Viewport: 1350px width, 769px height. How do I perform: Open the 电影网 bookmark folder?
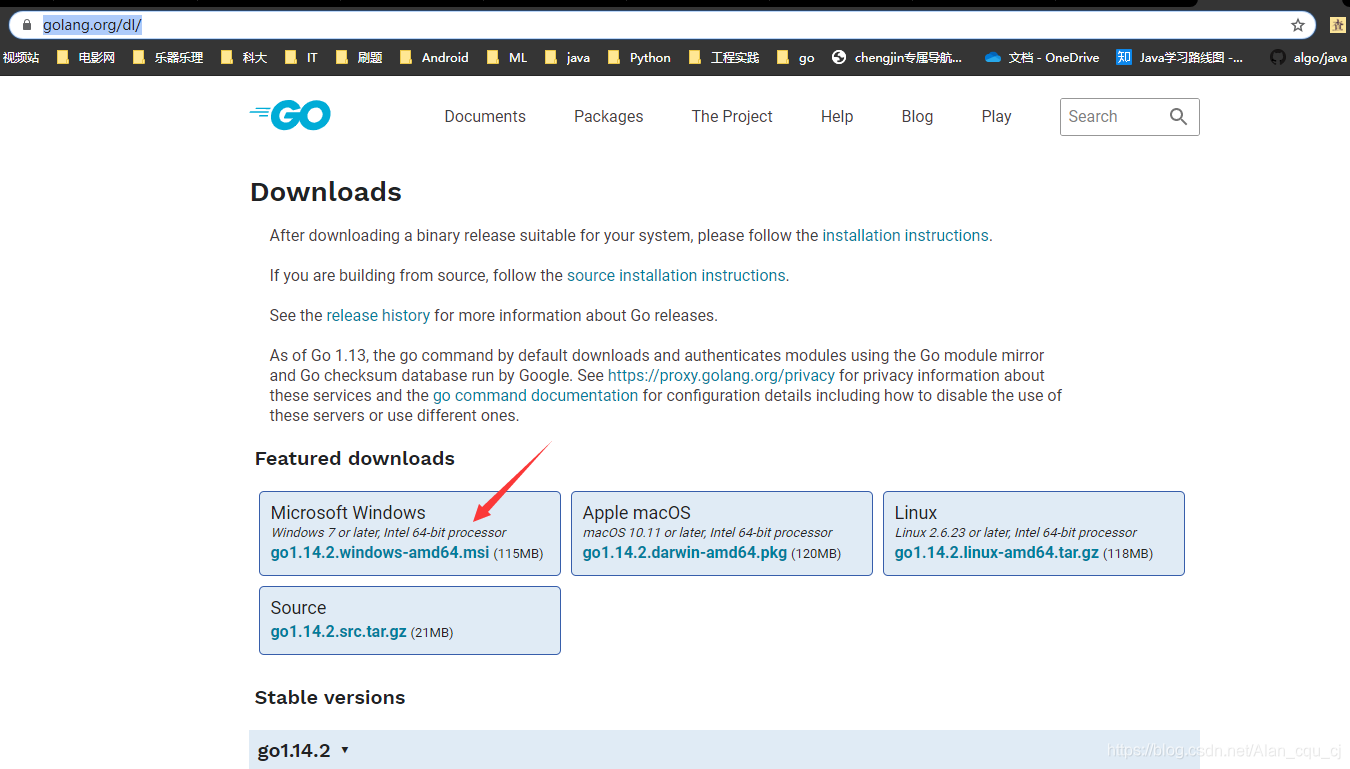point(86,58)
